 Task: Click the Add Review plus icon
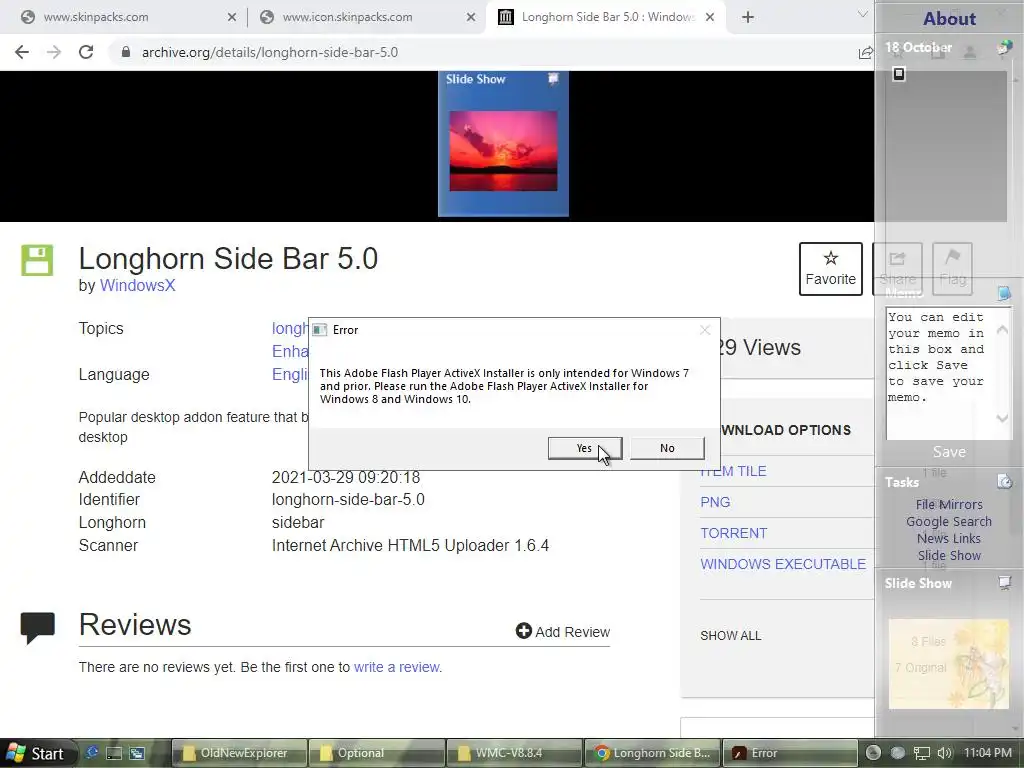point(524,631)
